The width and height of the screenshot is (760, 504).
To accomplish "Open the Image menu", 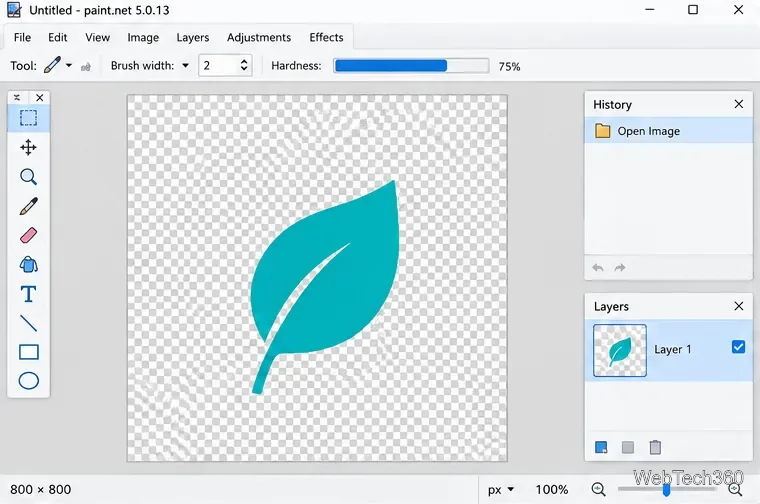I will point(143,37).
